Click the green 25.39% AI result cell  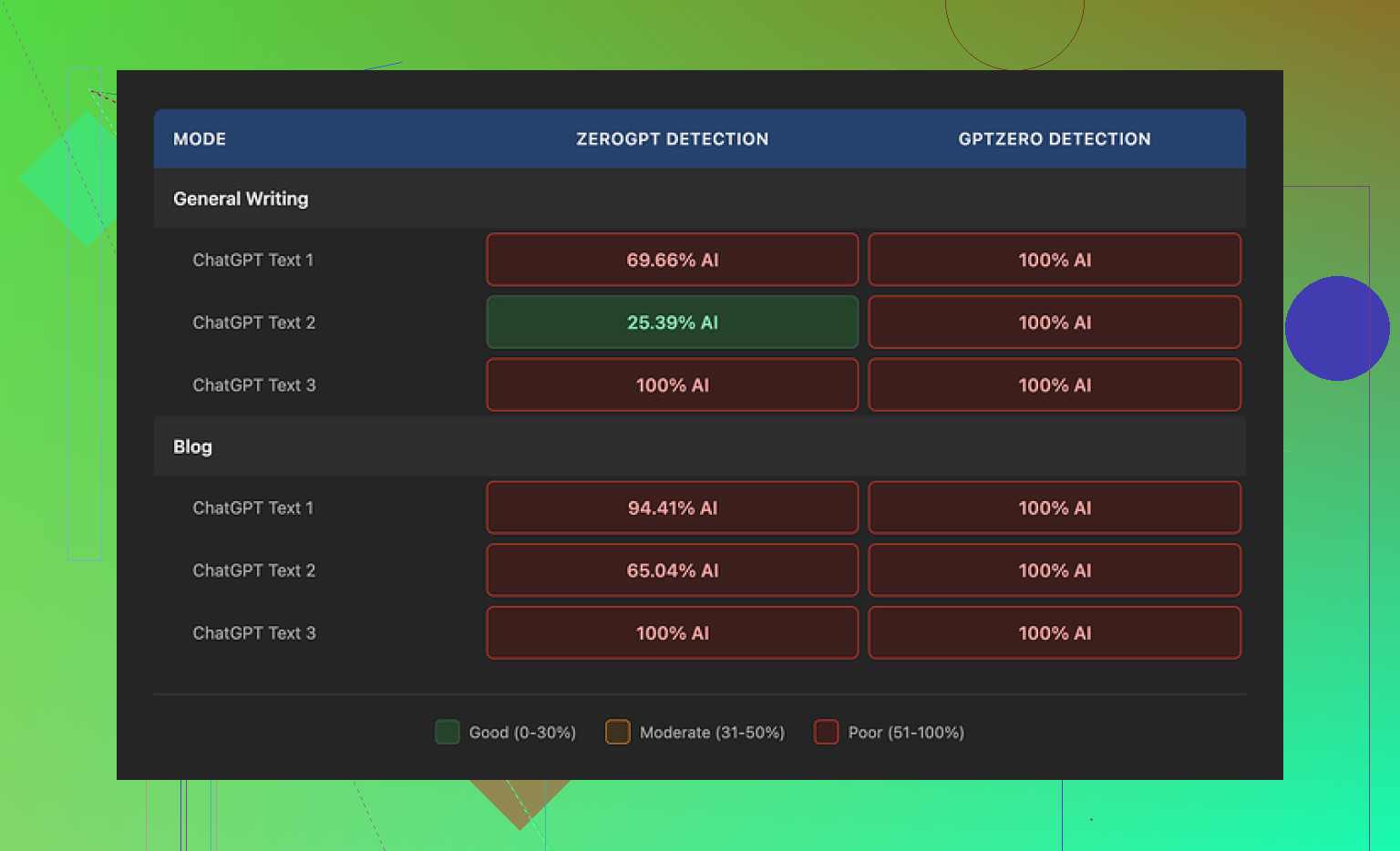point(672,323)
